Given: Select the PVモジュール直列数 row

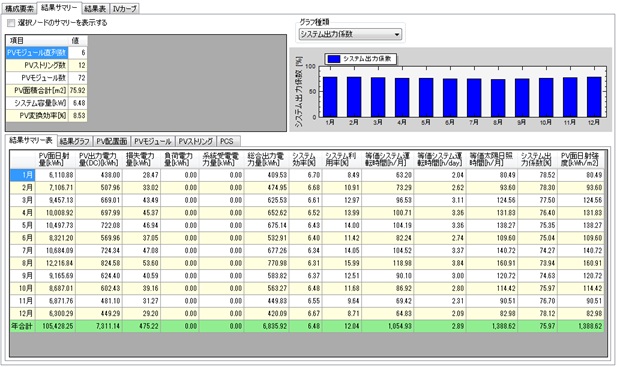Looking at the screenshot, I should [x=46, y=53].
